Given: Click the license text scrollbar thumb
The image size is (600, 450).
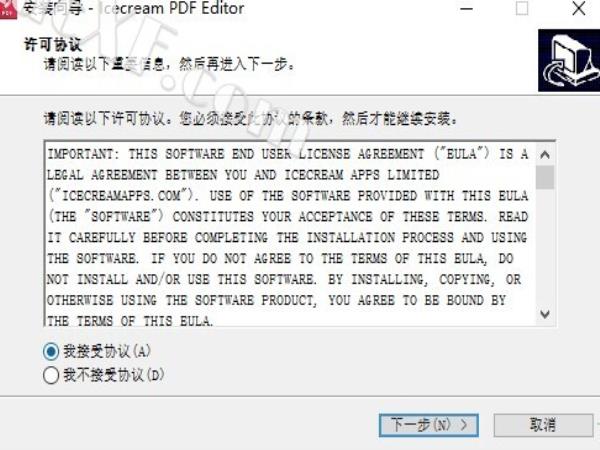Looking at the screenshot, I should click(x=545, y=177).
